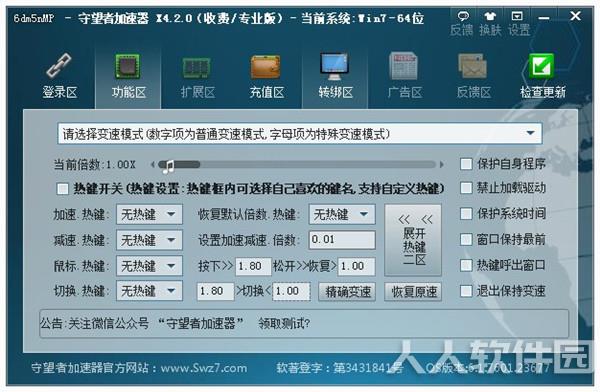The image size is (600, 392).
Task: Toggle the 热键开关 checkbox
Action: 62,189
